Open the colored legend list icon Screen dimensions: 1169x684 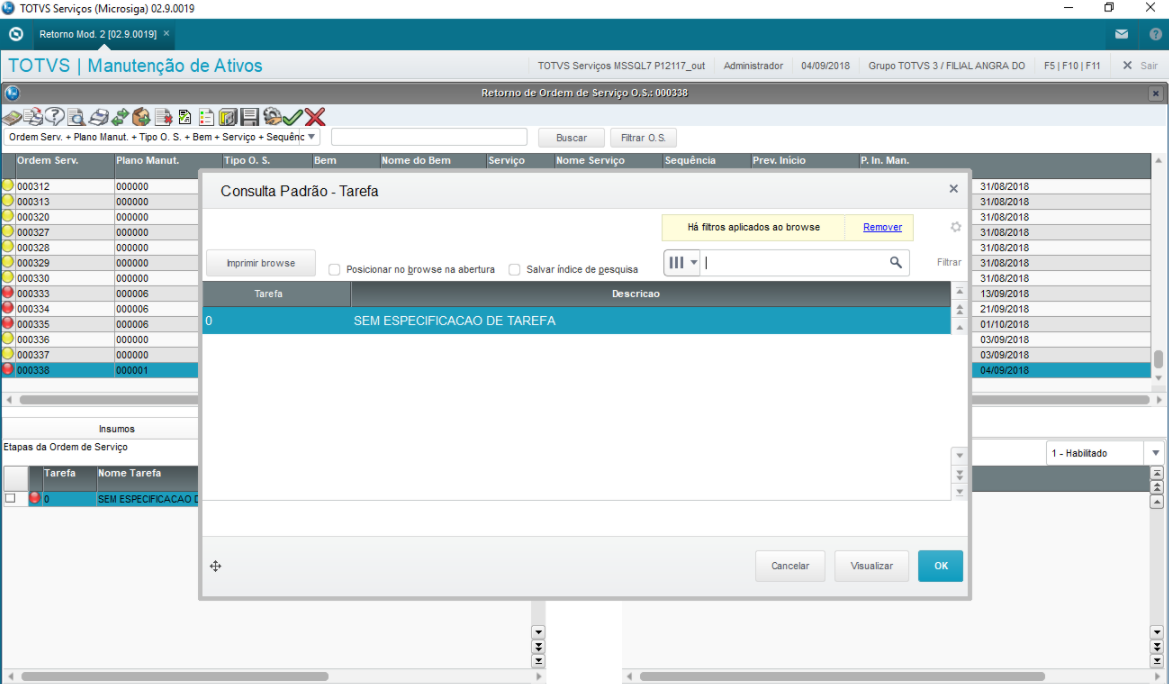[x=207, y=117]
